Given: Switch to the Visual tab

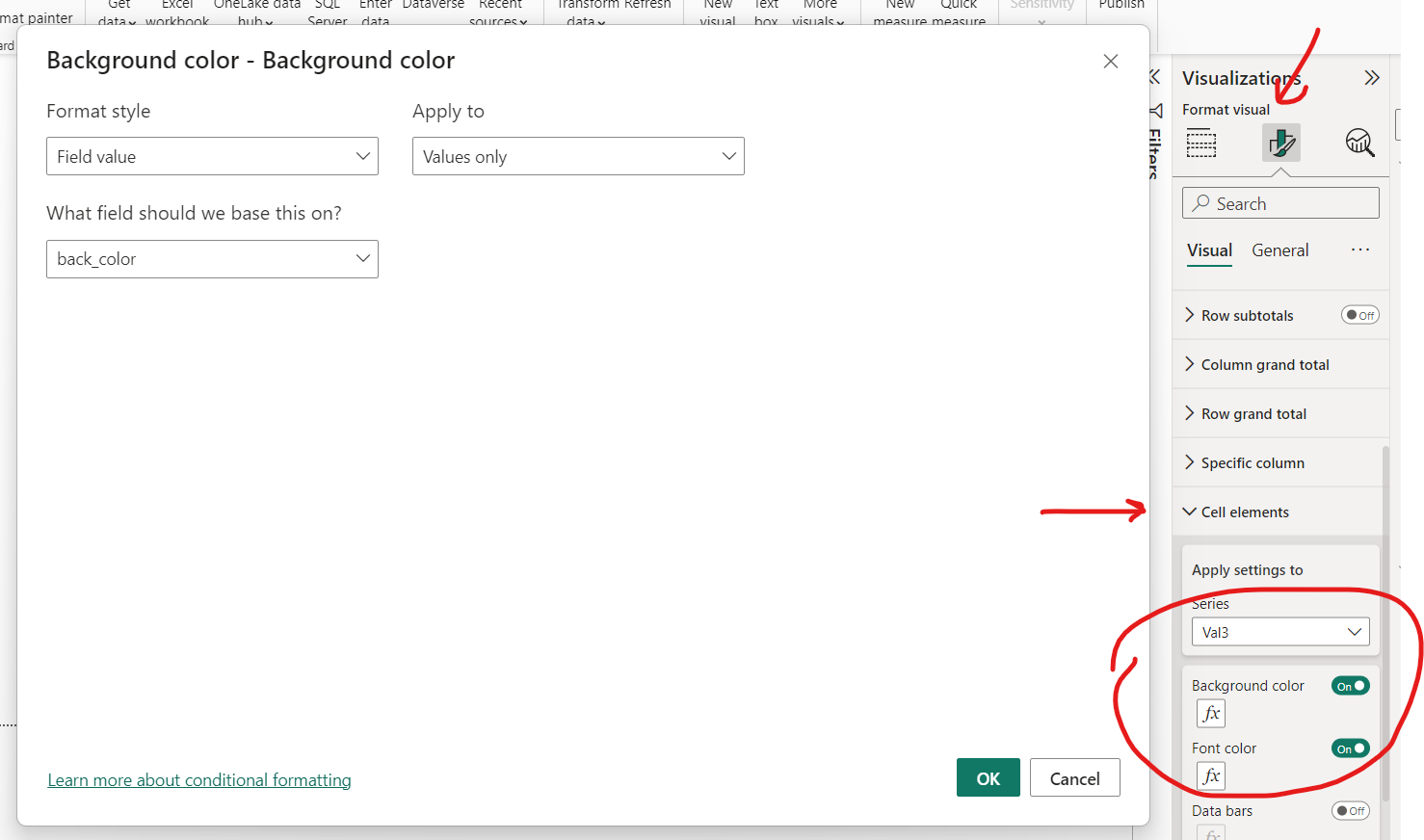Looking at the screenshot, I should tap(1209, 250).
